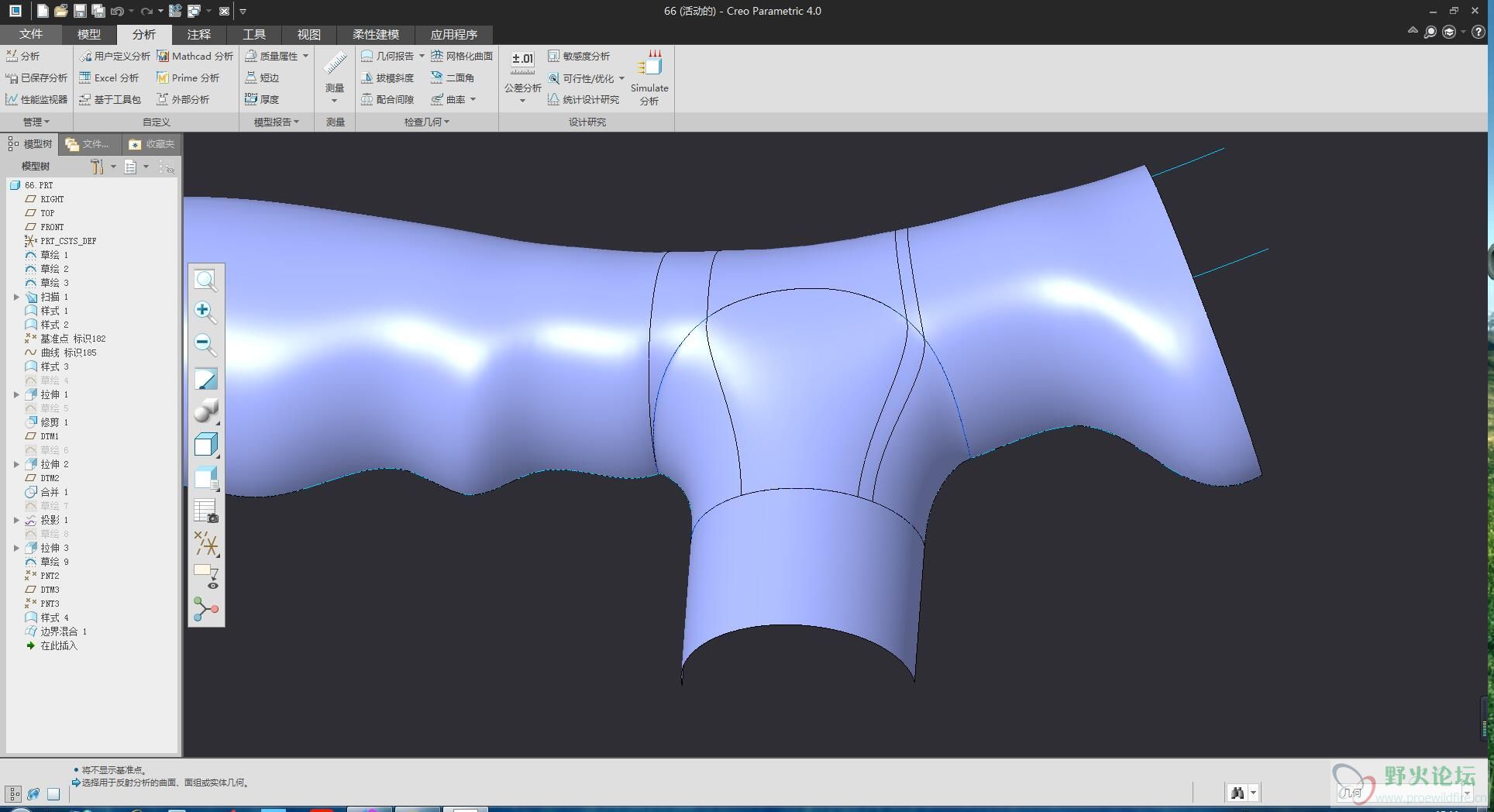Open Excel 分析
The height and width of the screenshot is (812, 1494).
click(109, 77)
